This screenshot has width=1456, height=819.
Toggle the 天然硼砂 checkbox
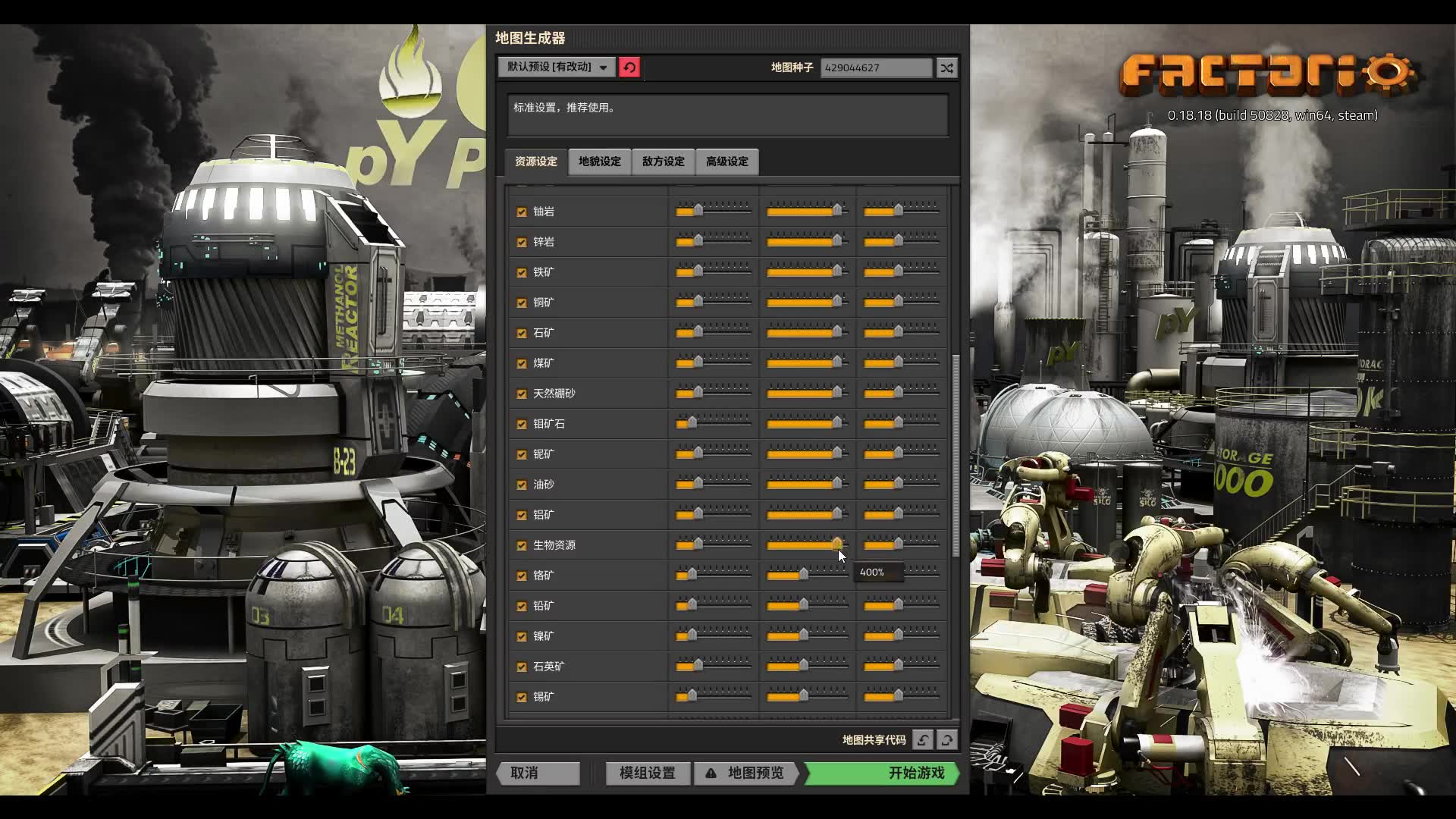click(x=522, y=394)
